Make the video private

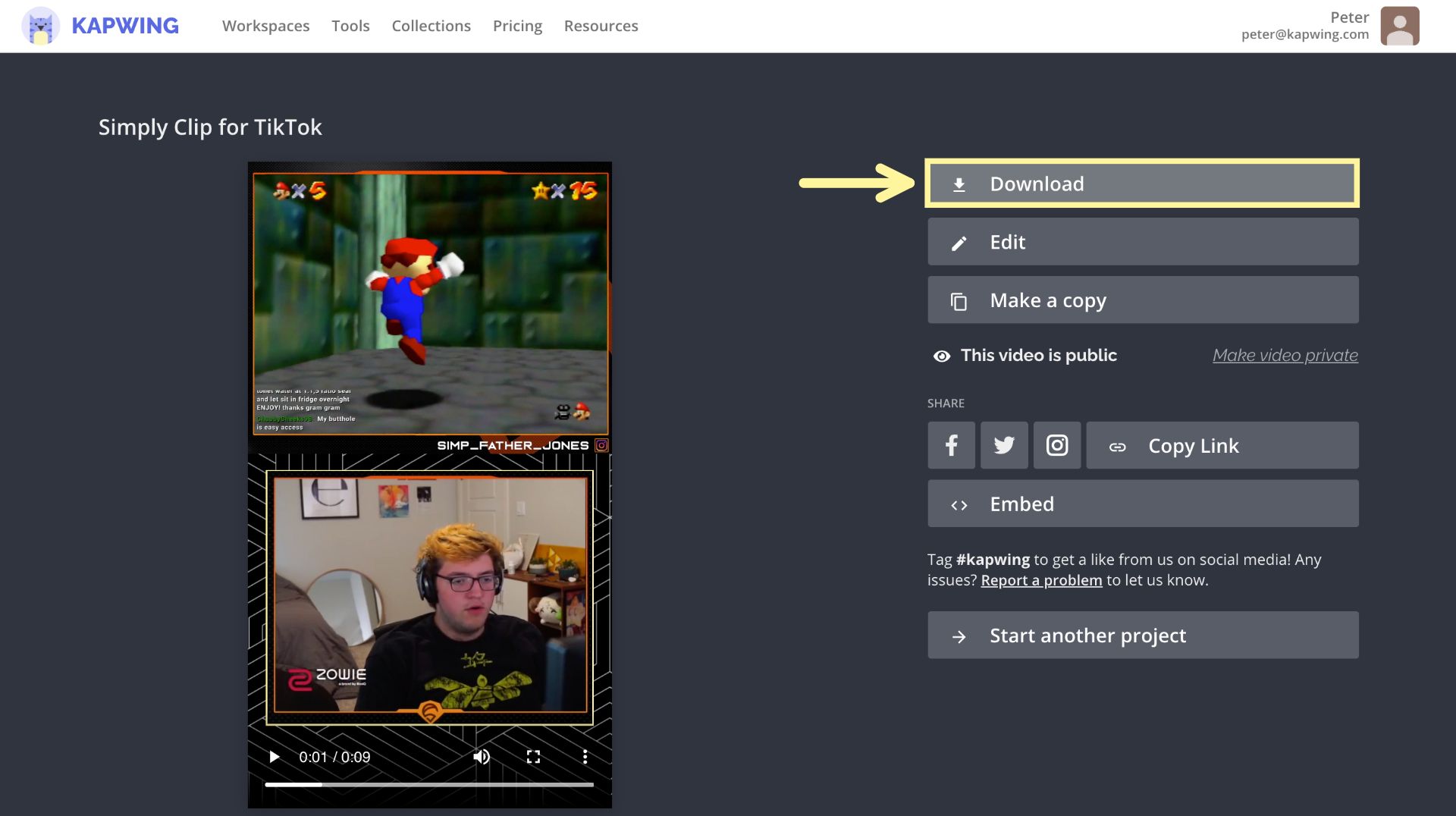[x=1285, y=356]
